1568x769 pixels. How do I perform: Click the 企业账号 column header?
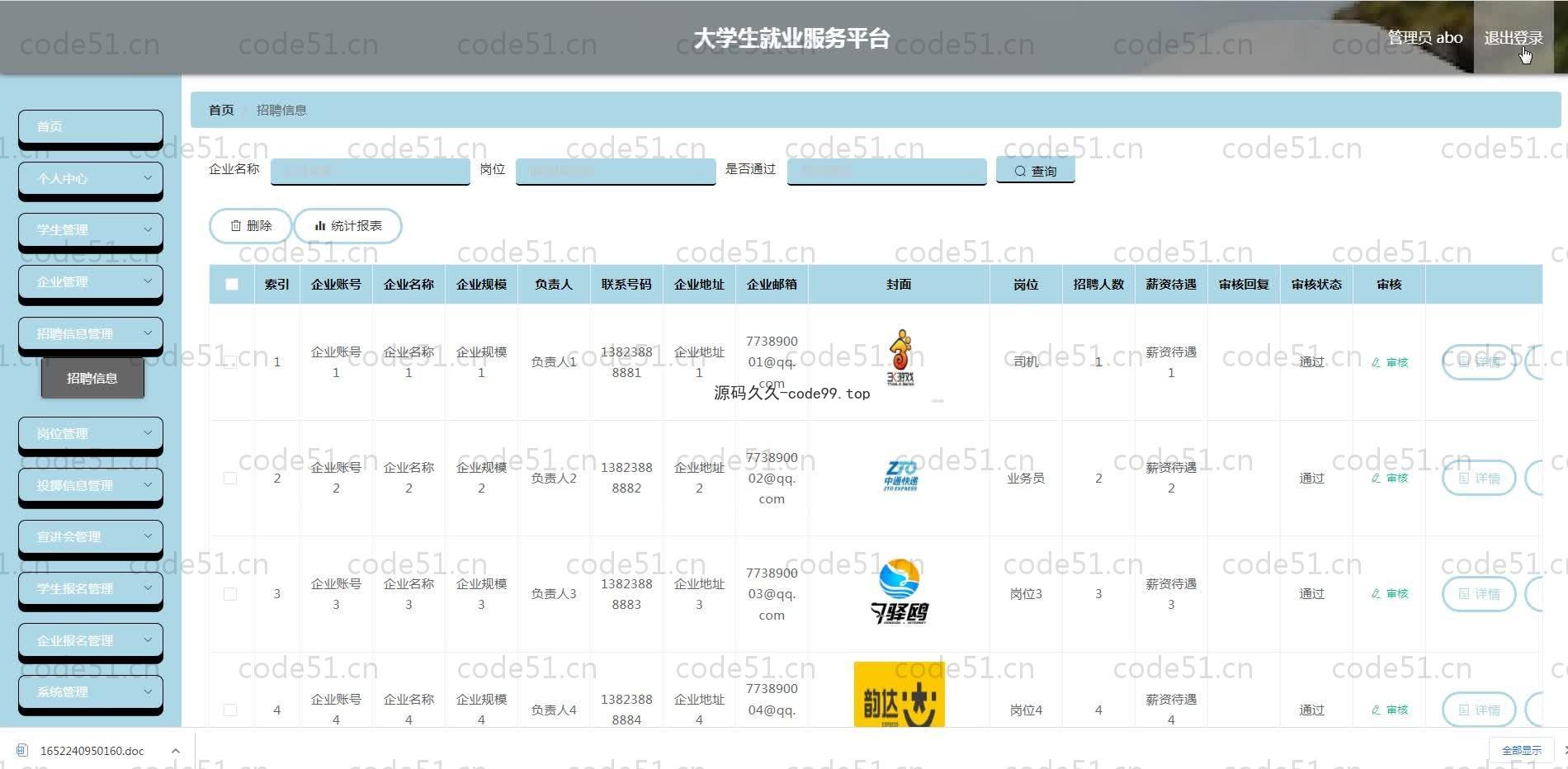pyautogui.click(x=336, y=284)
